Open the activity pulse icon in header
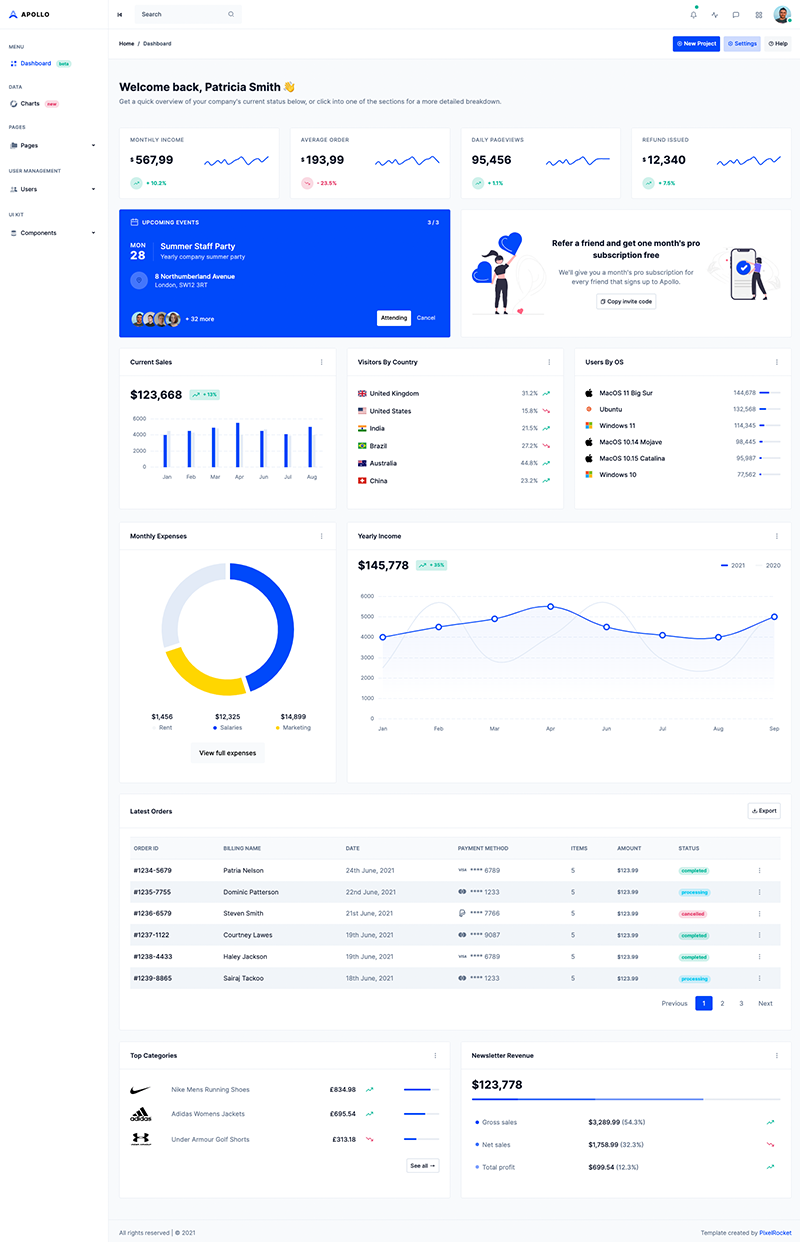The width and height of the screenshot is (800, 1242). tap(715, 15)
